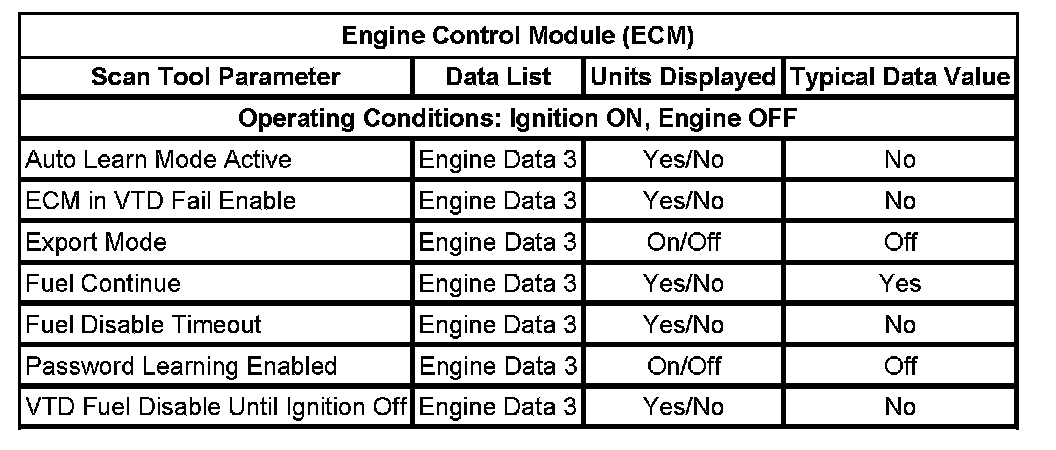Click the 'Yes/No' units for Fuel Disable Timeout
This screenshot has height=450, width=1056.
(x=684, y=325)
